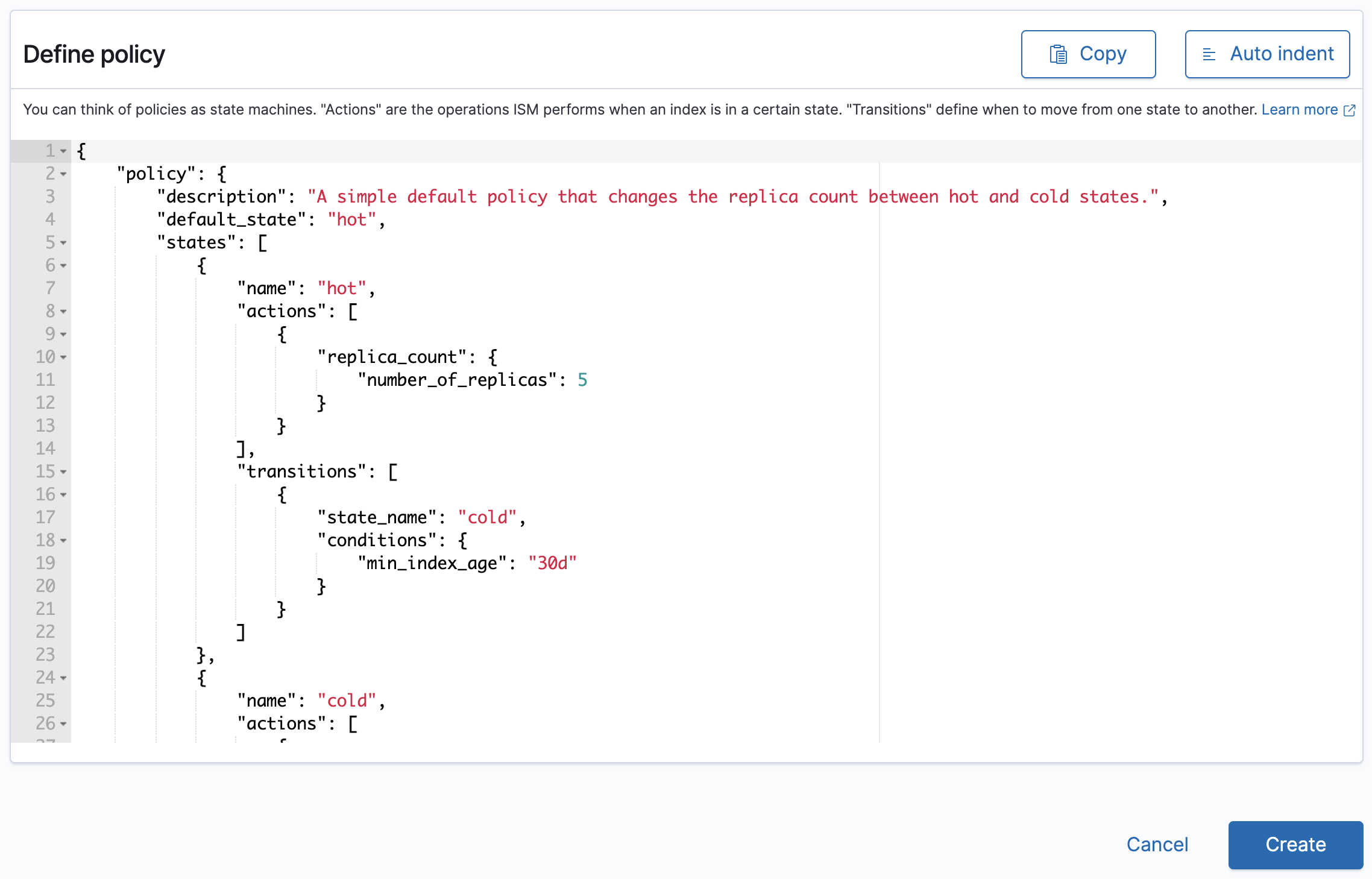Viewport: 1372px width, 879px height.
Task: Fold the "conditions" object at line 18
Action: pos(63,541)
